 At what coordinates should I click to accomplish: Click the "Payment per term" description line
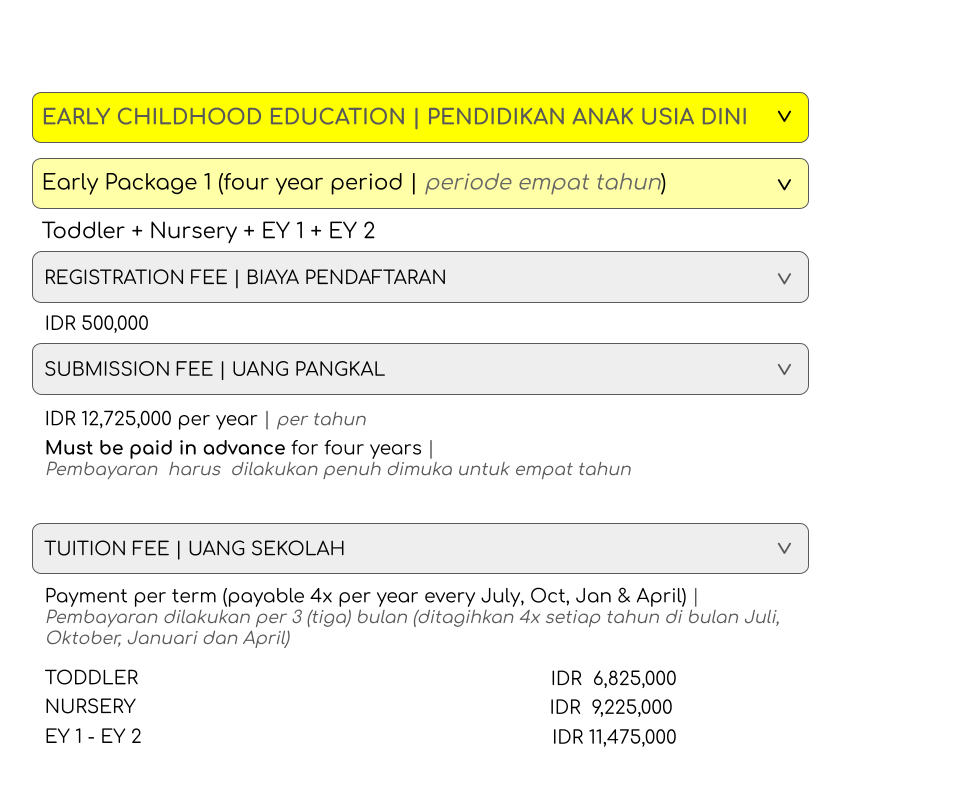pos(366,597)
